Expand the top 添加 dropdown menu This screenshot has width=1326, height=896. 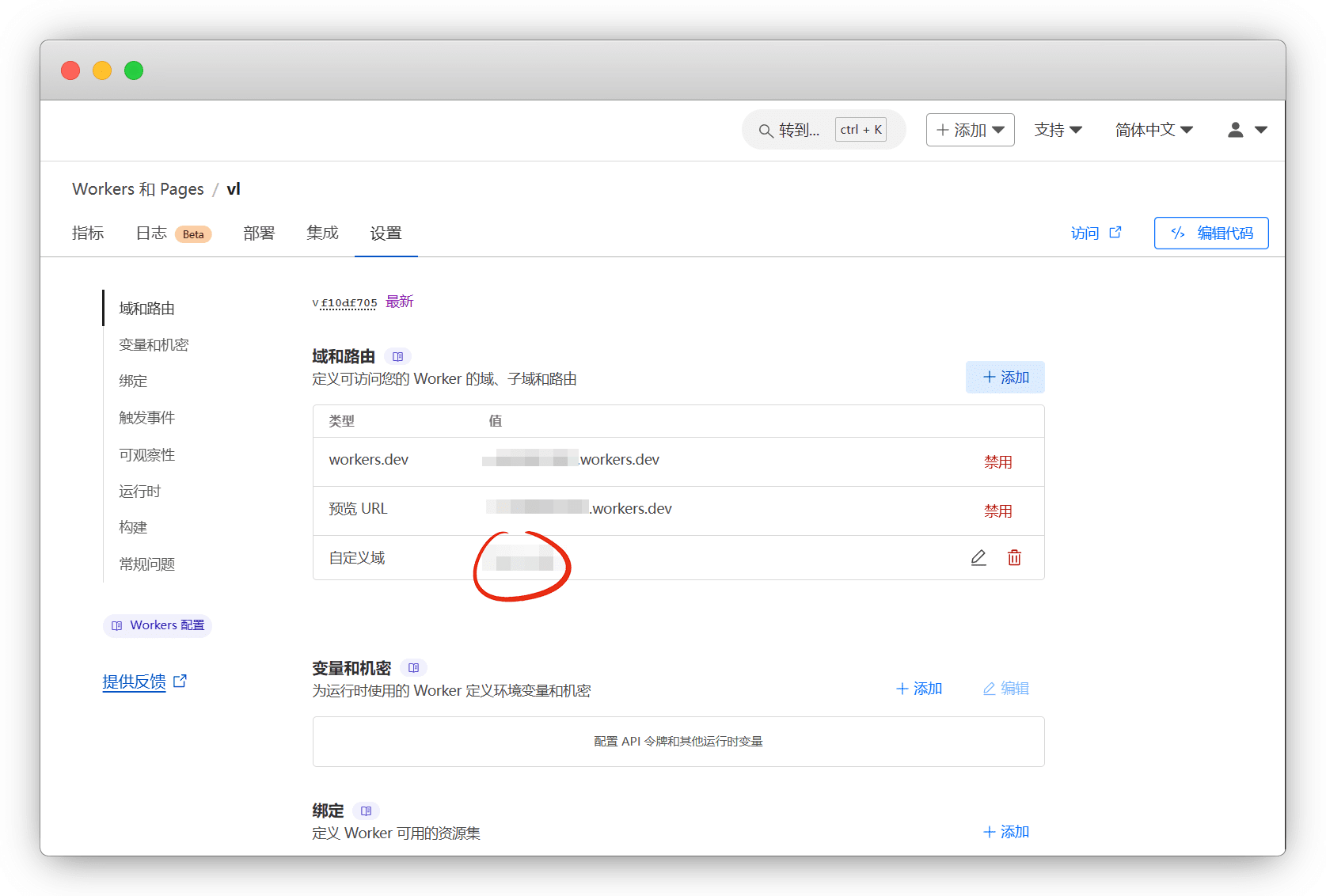click(x=970, y=130)
